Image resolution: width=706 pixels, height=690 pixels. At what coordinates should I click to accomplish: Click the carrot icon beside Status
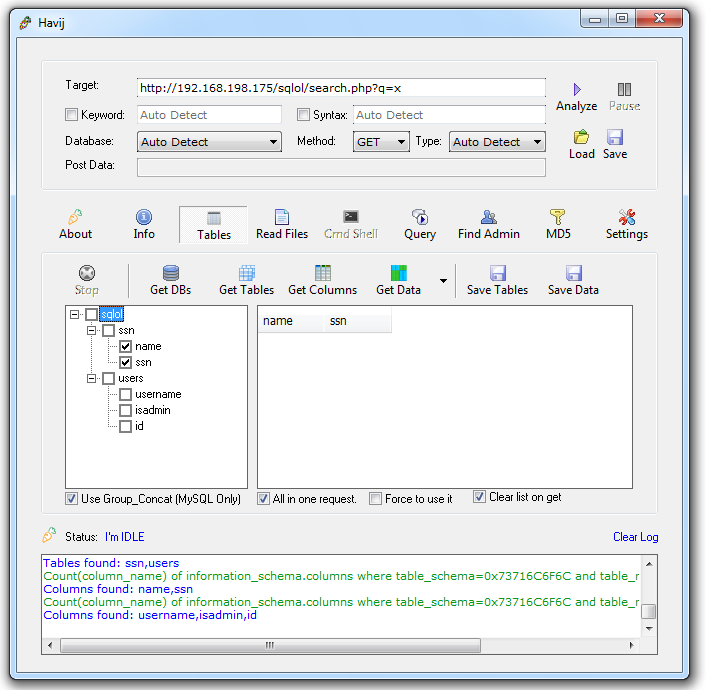(x=49, y=535)
